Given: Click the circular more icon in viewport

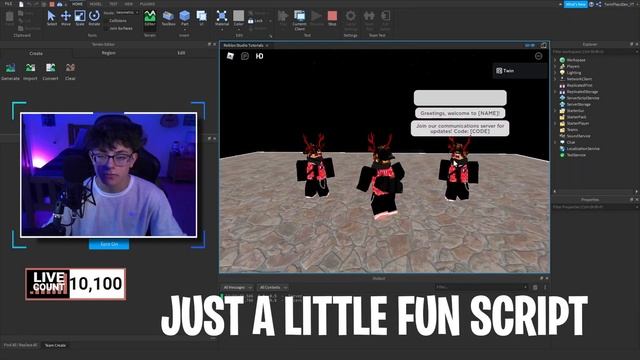Looking at the screenshot, I should pyautogui.click(x=538, y=56).
